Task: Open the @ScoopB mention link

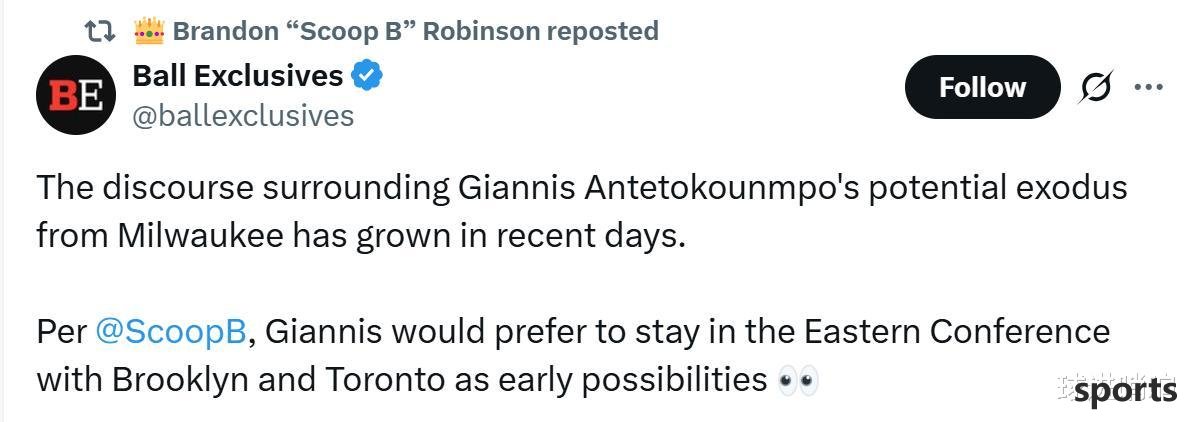Action: (172, 334)
